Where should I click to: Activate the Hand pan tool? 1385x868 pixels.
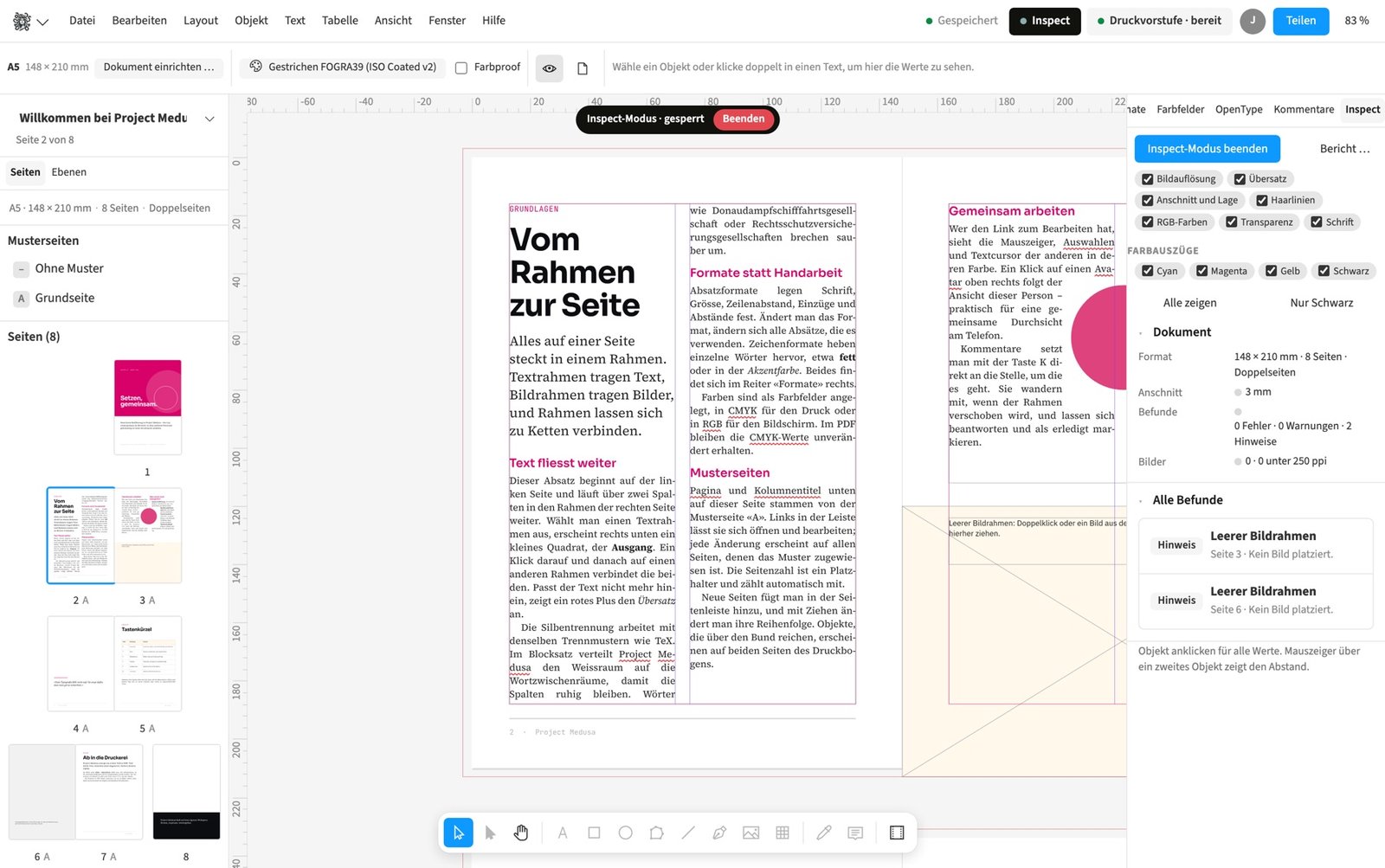click(521, 833)
